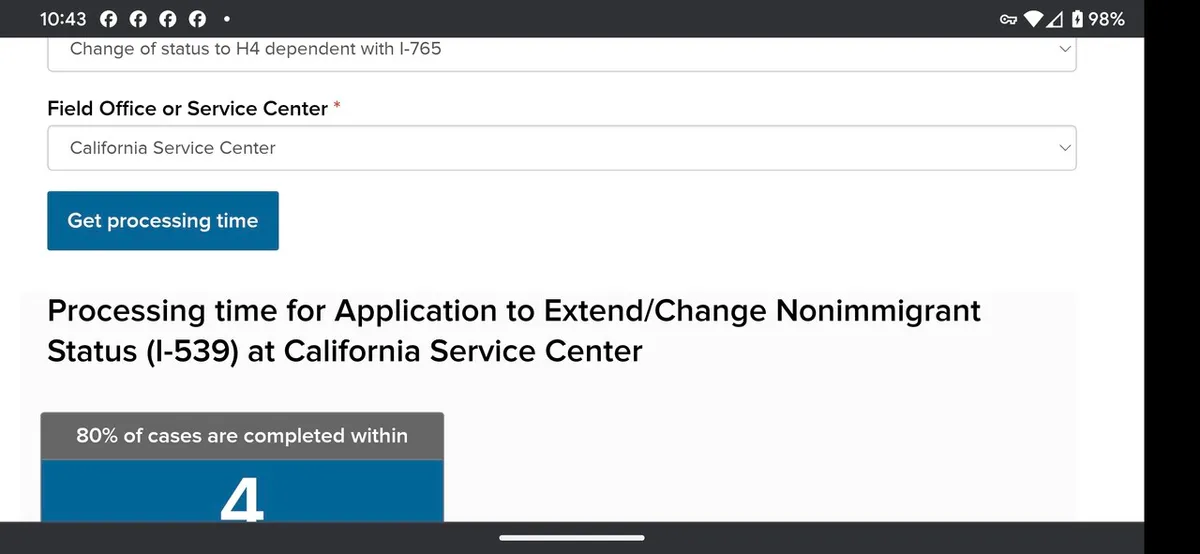Tap the Android gesture navigation pill
Viewport: 1200px width, 554px height.
tap(572, 538)
